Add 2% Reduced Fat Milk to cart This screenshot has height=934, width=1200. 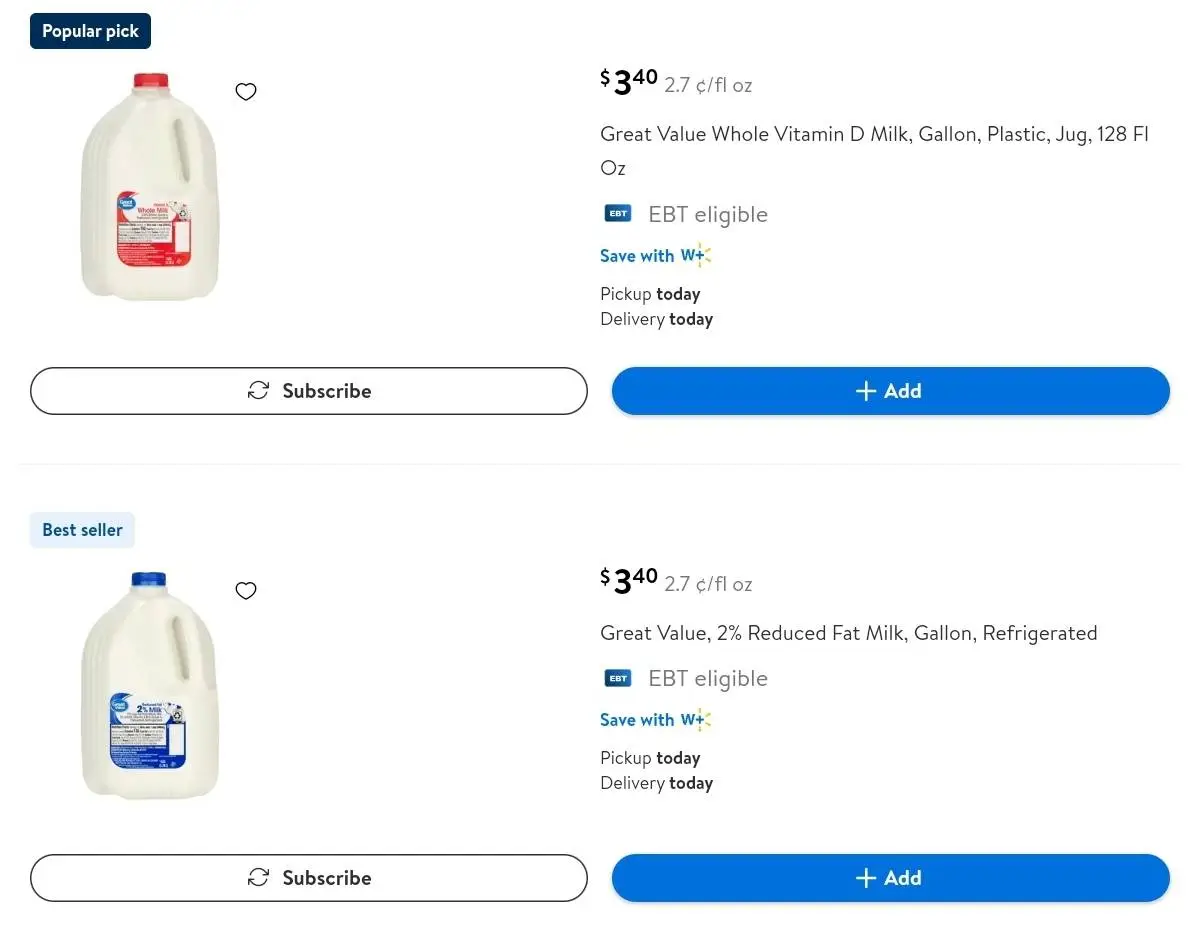890,878
